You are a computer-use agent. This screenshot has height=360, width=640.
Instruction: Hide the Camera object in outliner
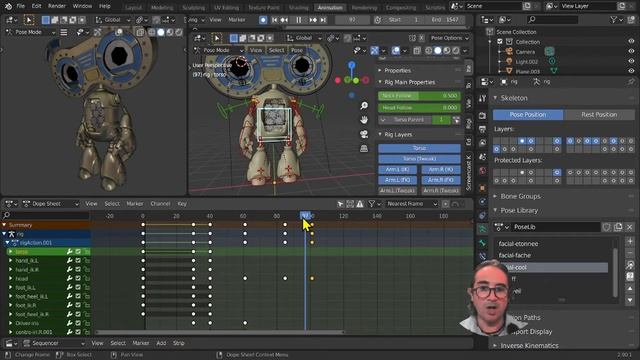(x=631, y=51)
